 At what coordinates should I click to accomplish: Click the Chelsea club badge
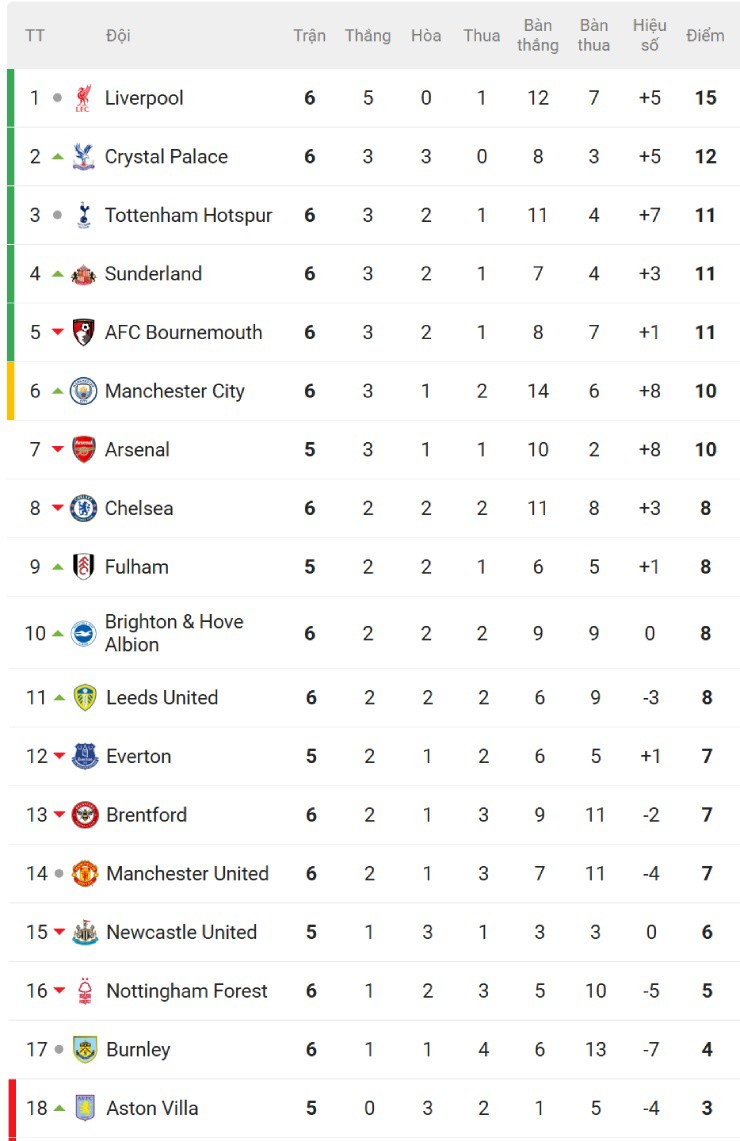(x=83, y=508)
